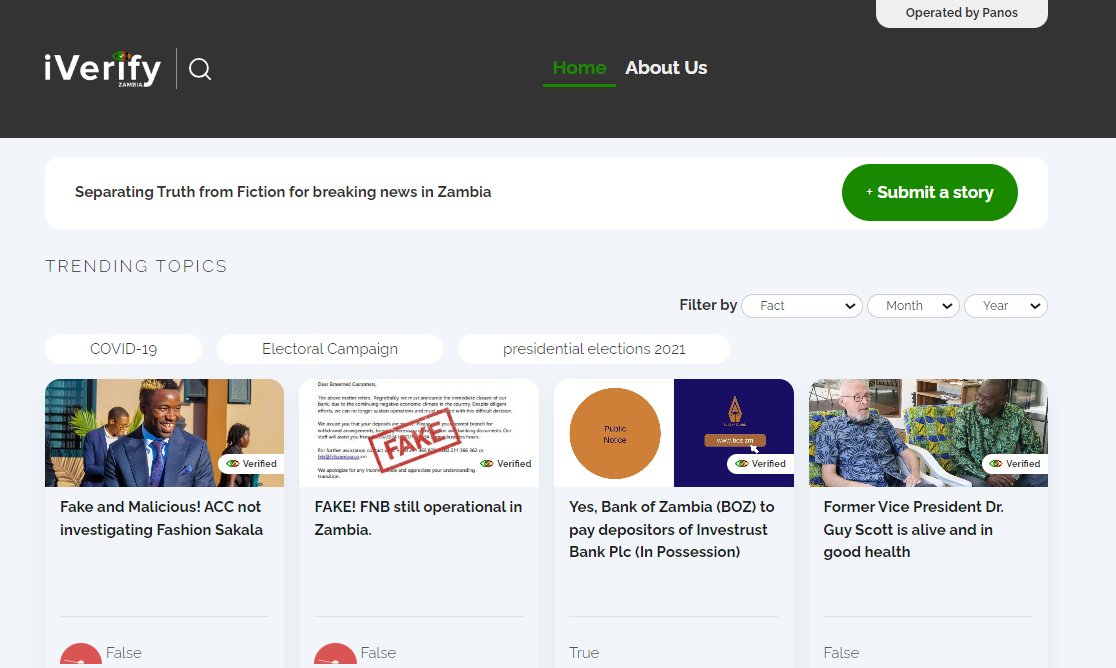Click True label on Bank of Zambia card
Viewport: 1116px width, 668px height.
(584, 653)
